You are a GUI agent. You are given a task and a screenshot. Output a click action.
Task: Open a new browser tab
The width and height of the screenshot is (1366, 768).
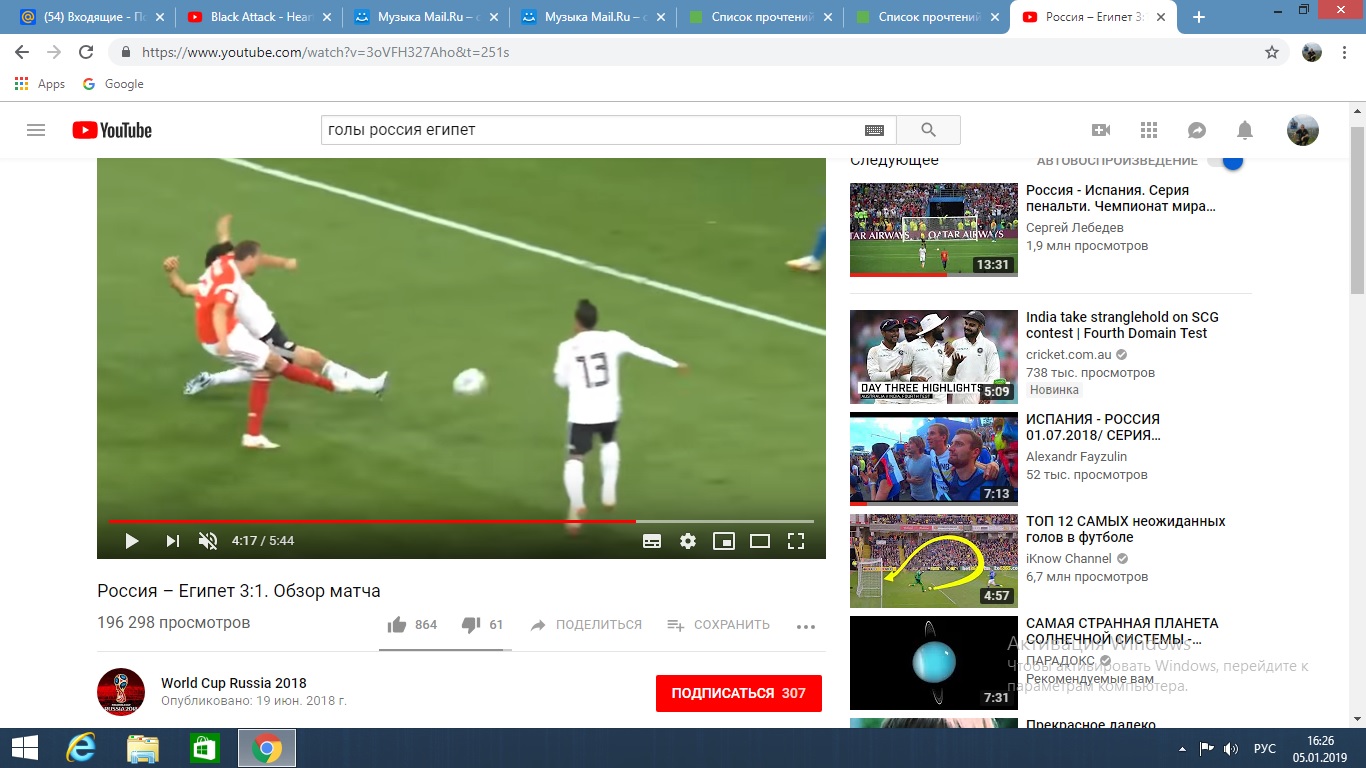pos(1199,17)
